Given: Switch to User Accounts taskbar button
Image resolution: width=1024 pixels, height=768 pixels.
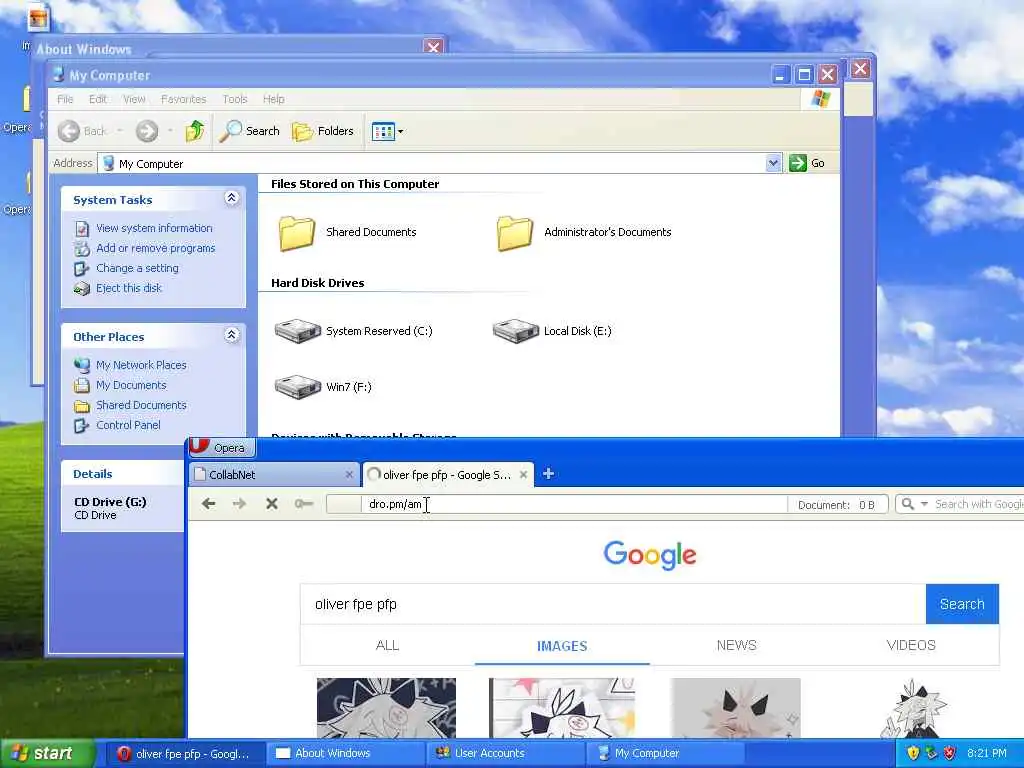Looking at the screenshot, I should tap(506, 754).
